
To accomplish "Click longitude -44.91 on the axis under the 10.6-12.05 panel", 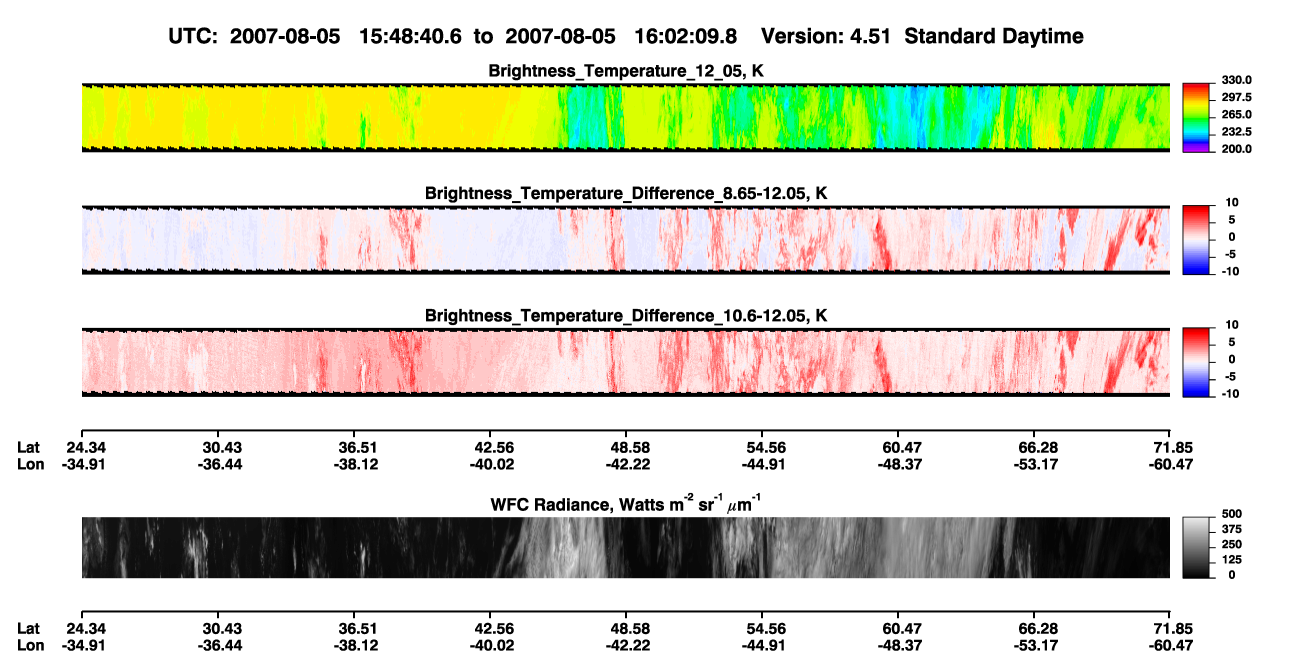I will (x=763, y=463).
